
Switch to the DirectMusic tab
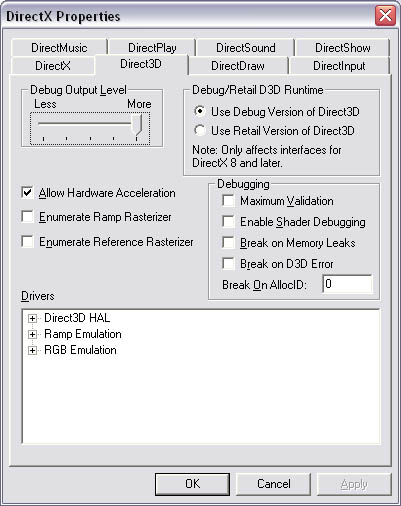pyautogui.click(x=59, y=48)
